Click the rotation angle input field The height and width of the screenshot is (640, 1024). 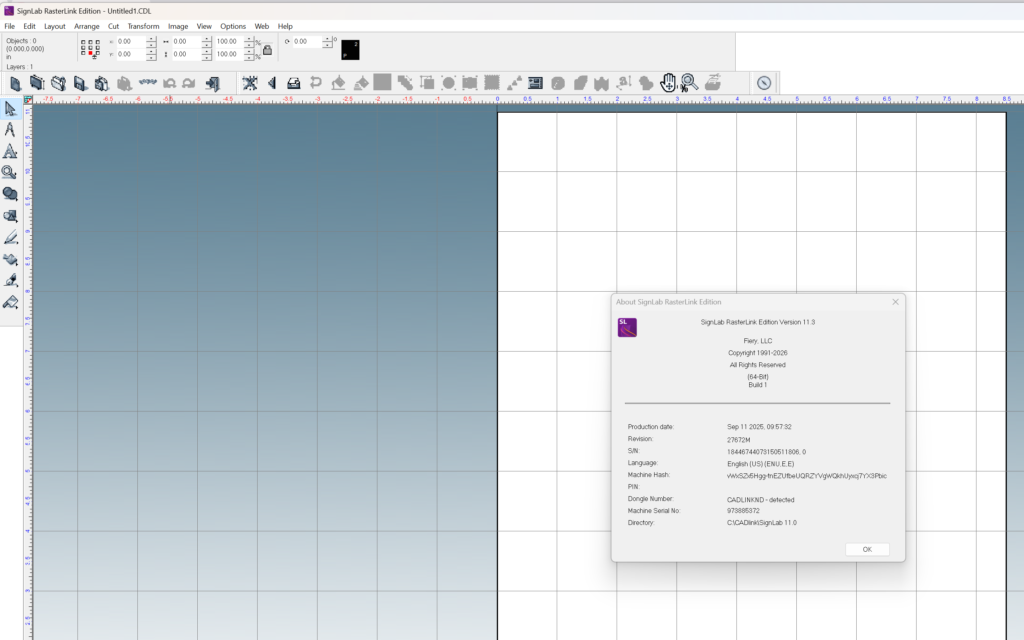(x=307, y=41)
